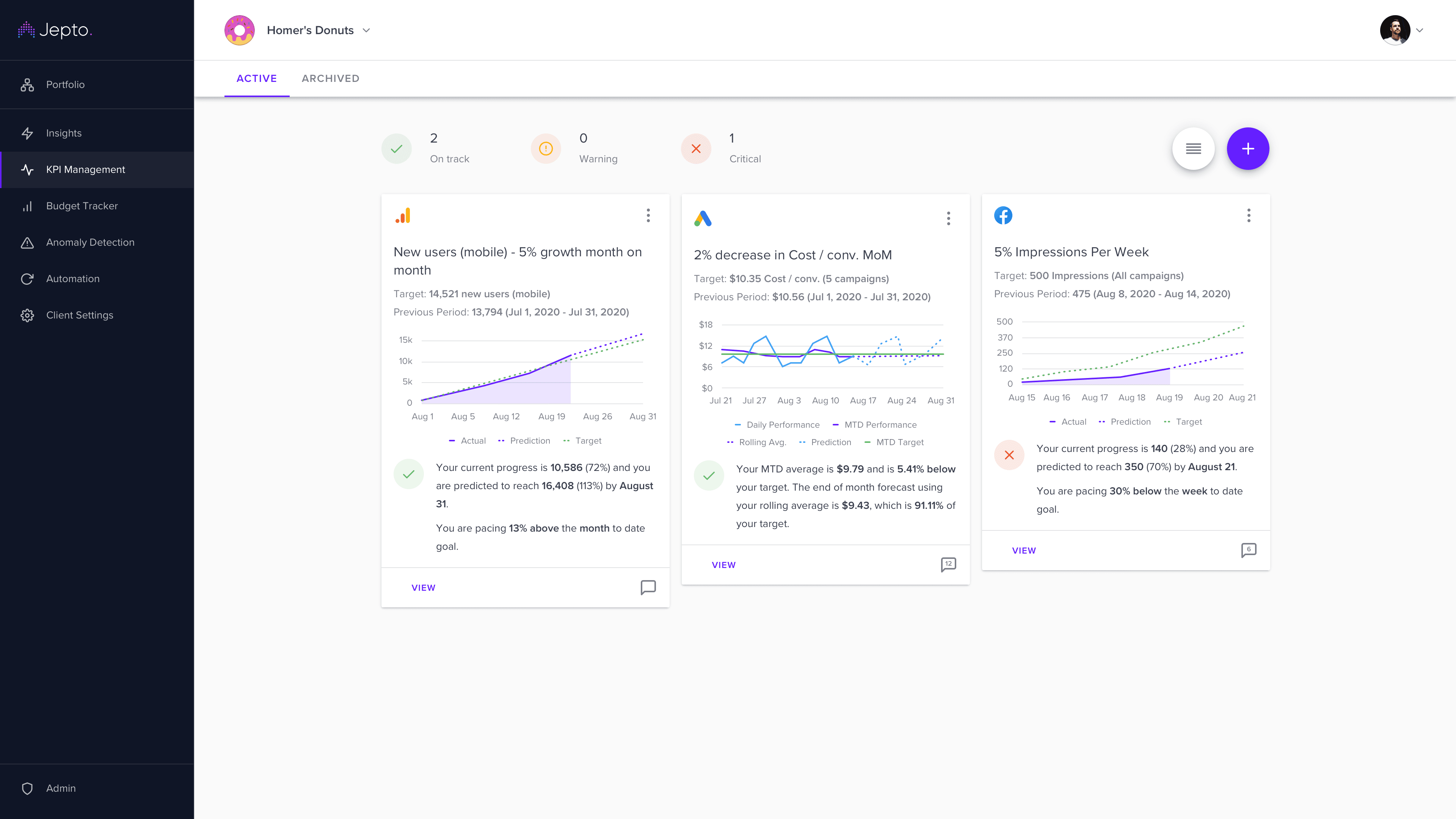The image size is (1456, 819).
Task: Click VIEW on Impressions Per Week card
Action: click(x=1024, y=551)
